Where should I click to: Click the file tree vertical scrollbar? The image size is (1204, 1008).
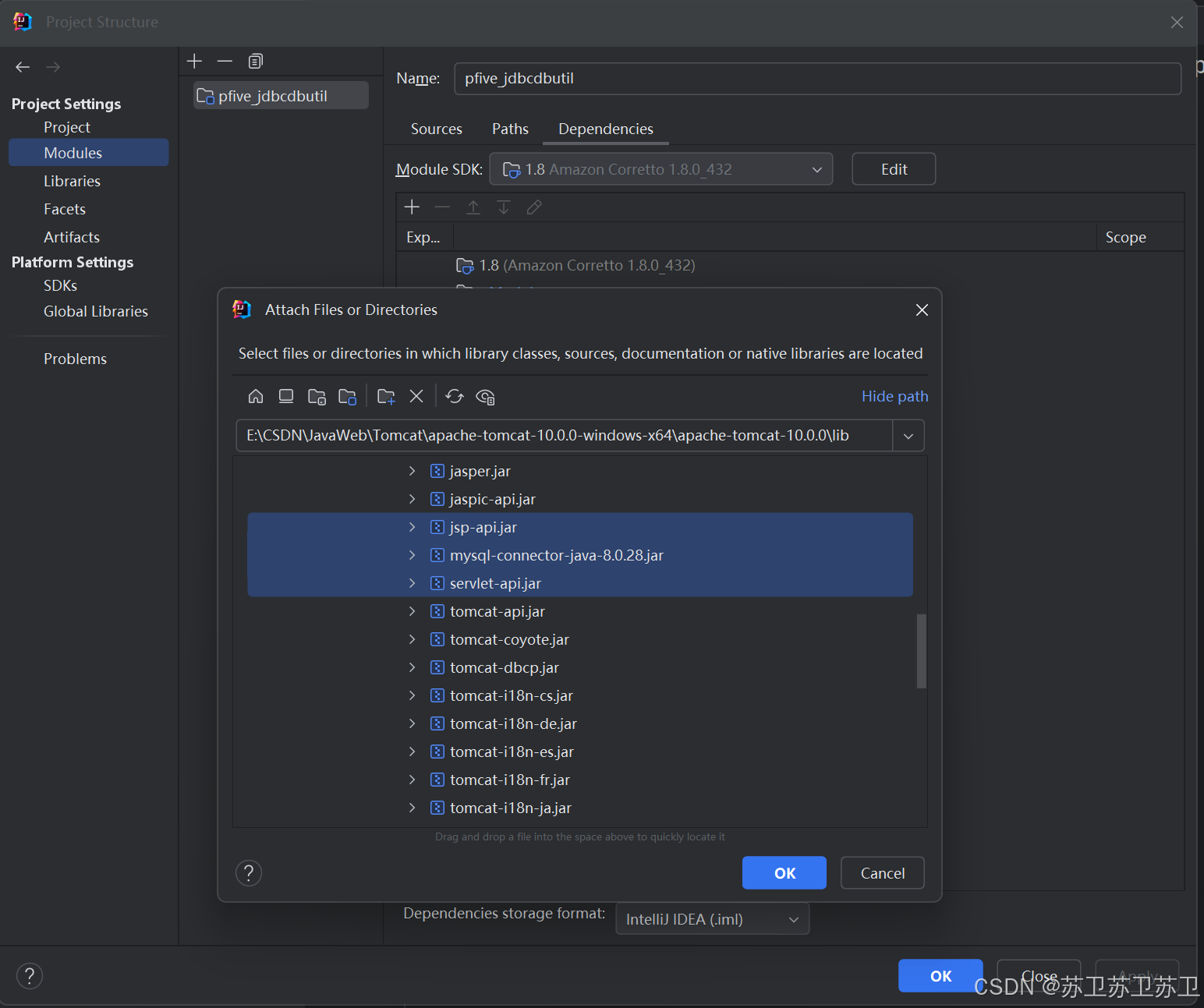pyautogui.click(x=922, y=652)
